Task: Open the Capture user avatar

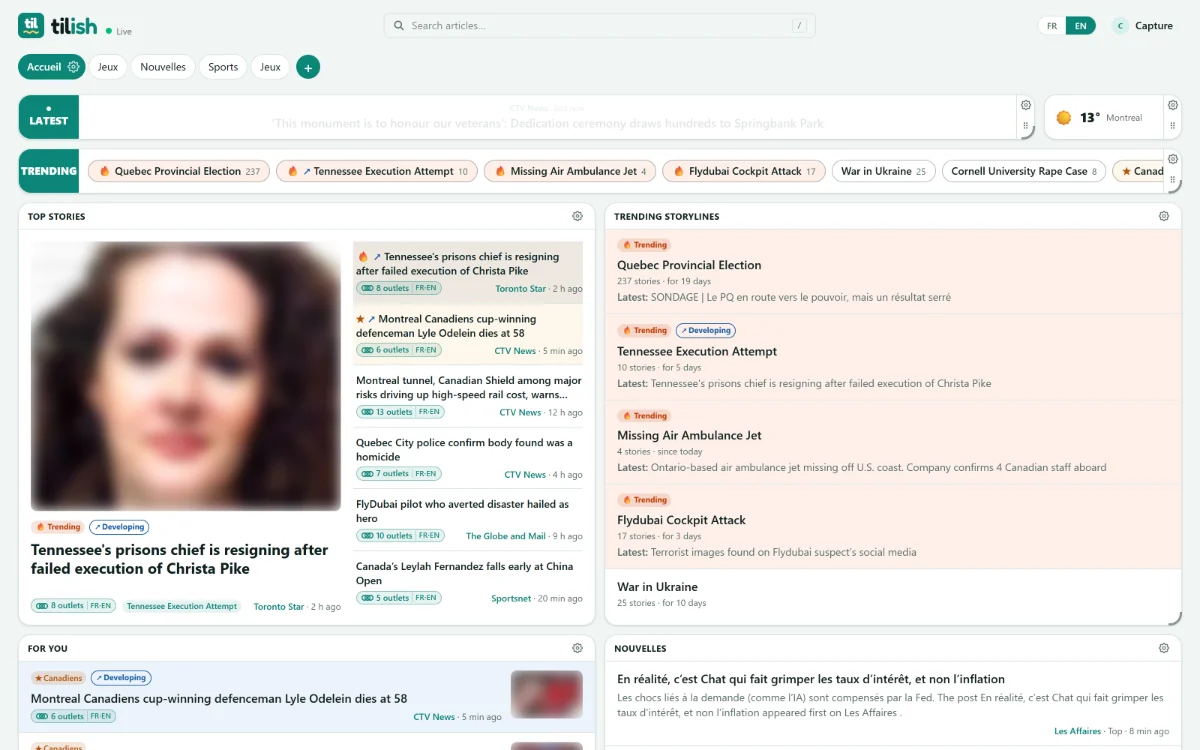Action: [x=1120, y=26]
